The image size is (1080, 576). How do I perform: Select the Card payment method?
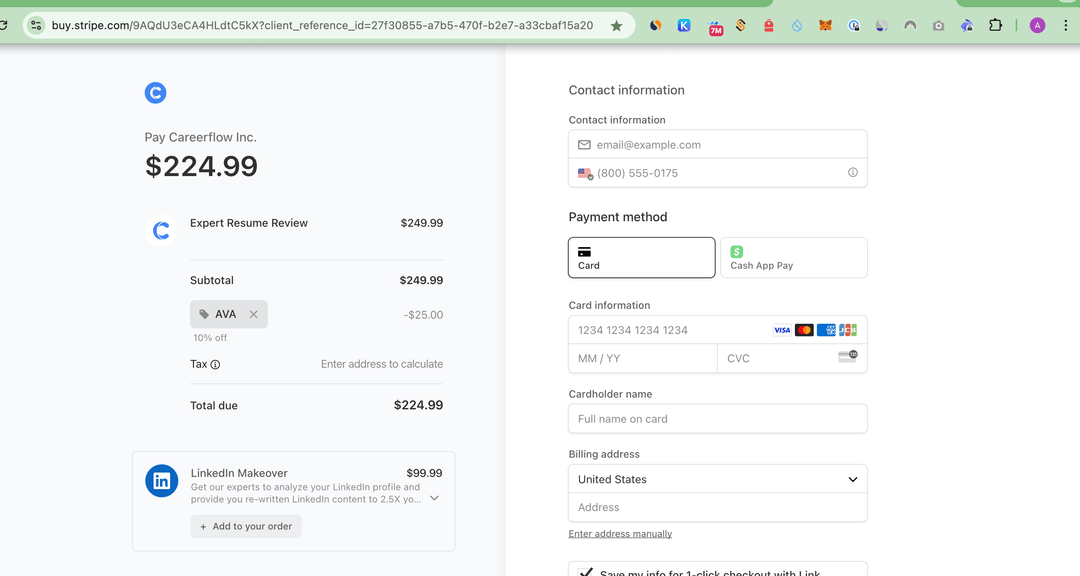tap(641, 257)
